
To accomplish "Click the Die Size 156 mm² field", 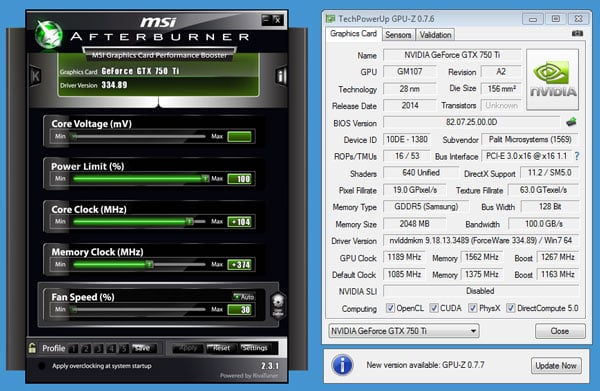I will pyautogui.click(x=501, y=89).
